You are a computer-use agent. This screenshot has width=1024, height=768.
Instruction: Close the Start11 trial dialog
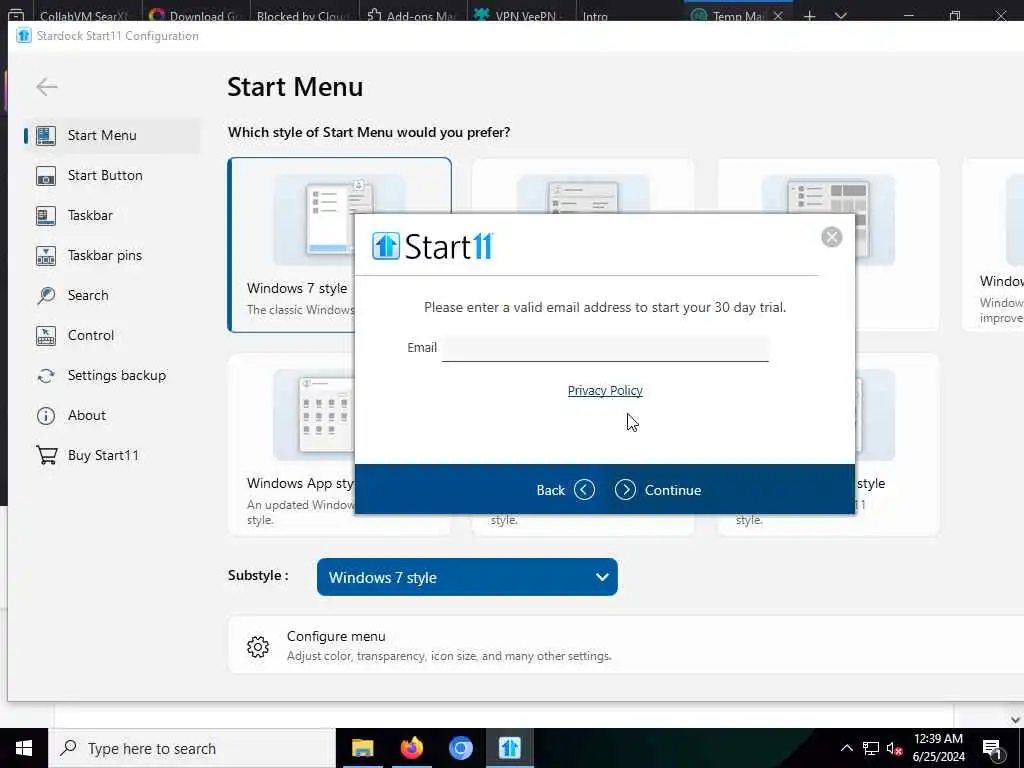pos(831,237)
